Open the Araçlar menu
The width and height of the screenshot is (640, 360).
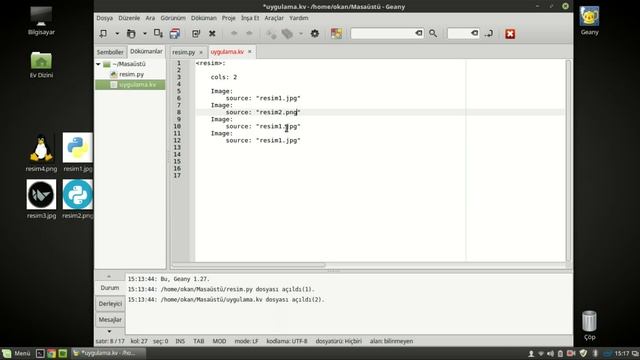pos(274,18)
